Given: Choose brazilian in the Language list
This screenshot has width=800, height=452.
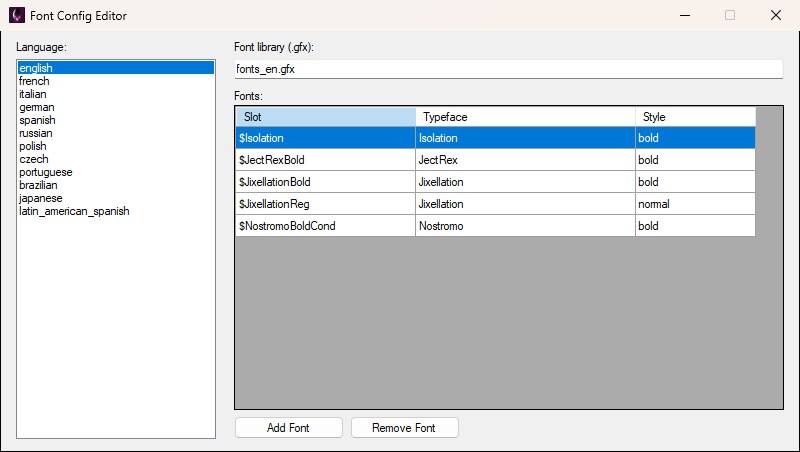Looking at the screenshot, I should pyautogui.click(x=116, y=185).
